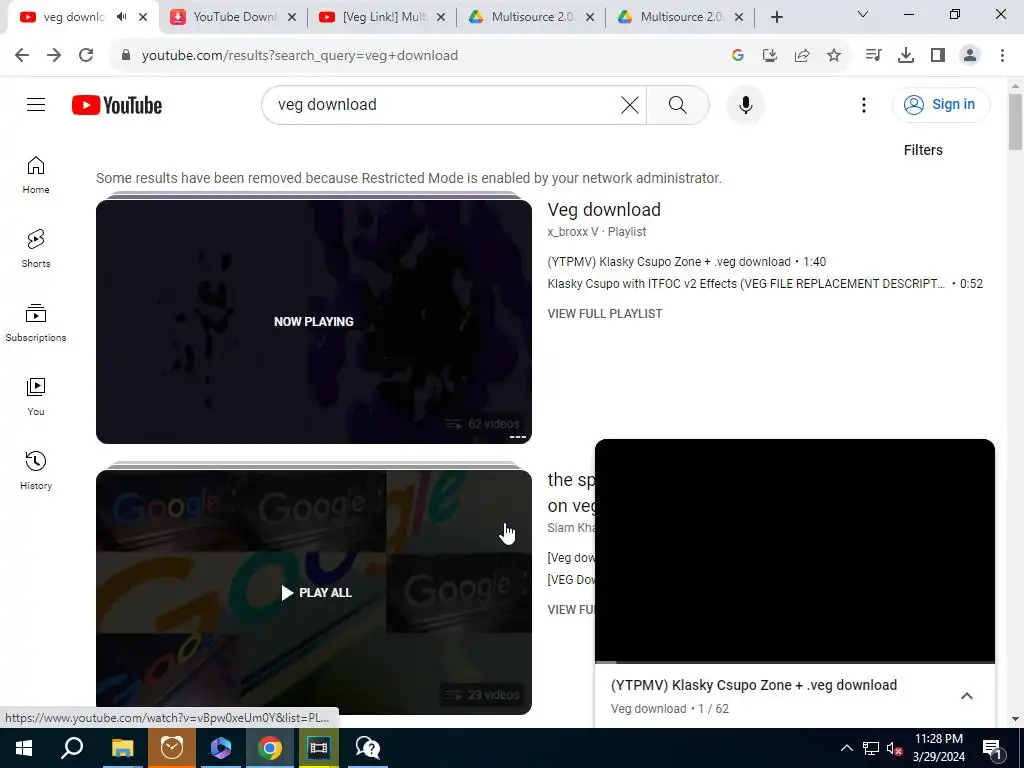The image size is (1024, 768).
Task: Click the YouTube logo
Action: pyautogui.click(x=117, y=105)
